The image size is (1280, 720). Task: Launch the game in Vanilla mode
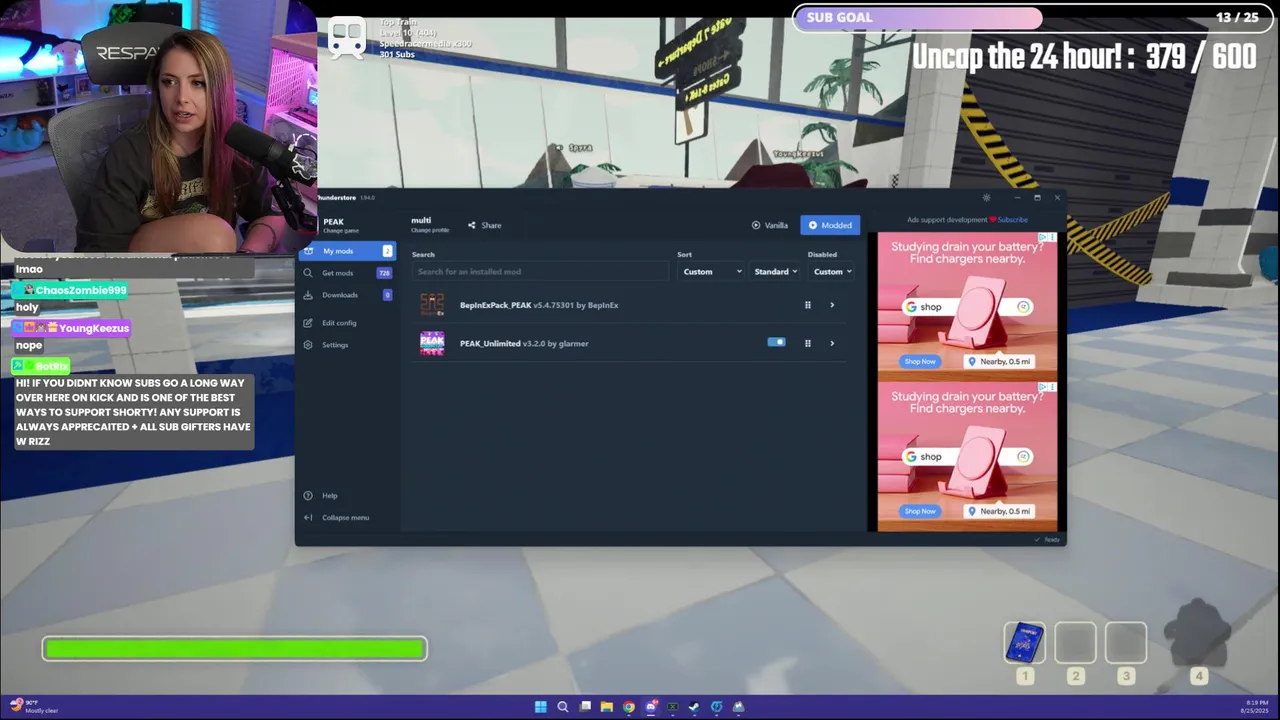coord(770,225)
